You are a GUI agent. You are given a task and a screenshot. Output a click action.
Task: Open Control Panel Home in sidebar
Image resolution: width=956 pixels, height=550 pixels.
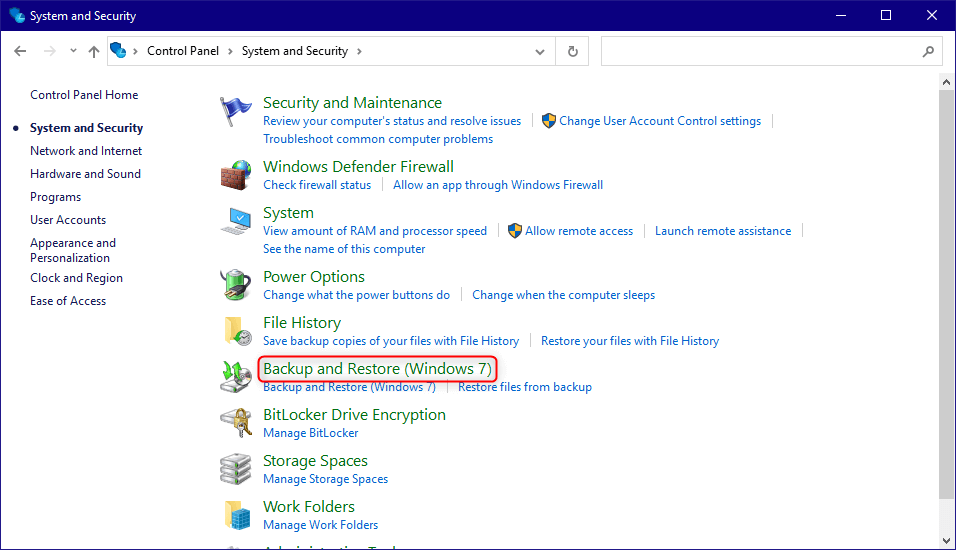pos(84,95)
